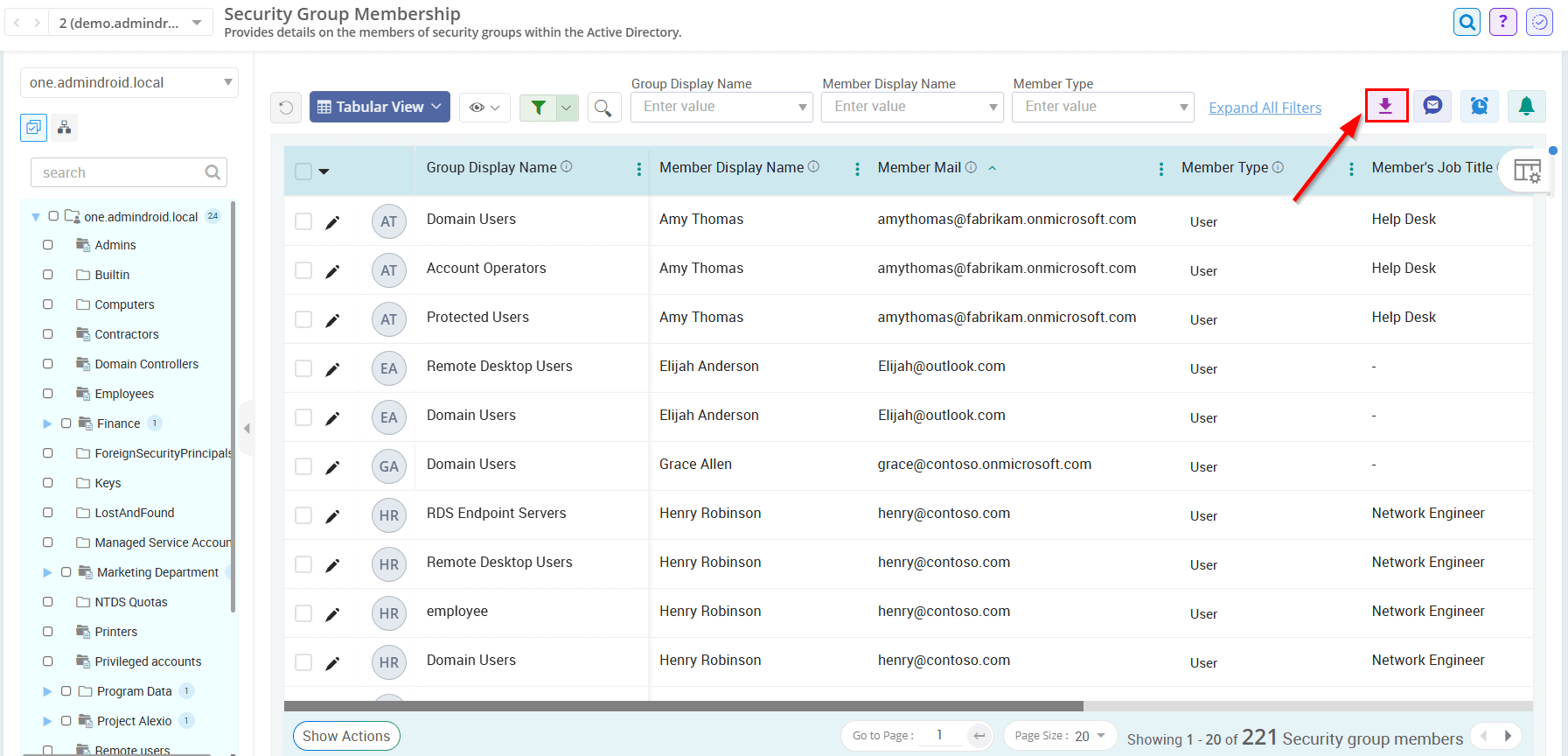
Task: Collapse the left sidebar panel handle
Action: pos(247,428)
